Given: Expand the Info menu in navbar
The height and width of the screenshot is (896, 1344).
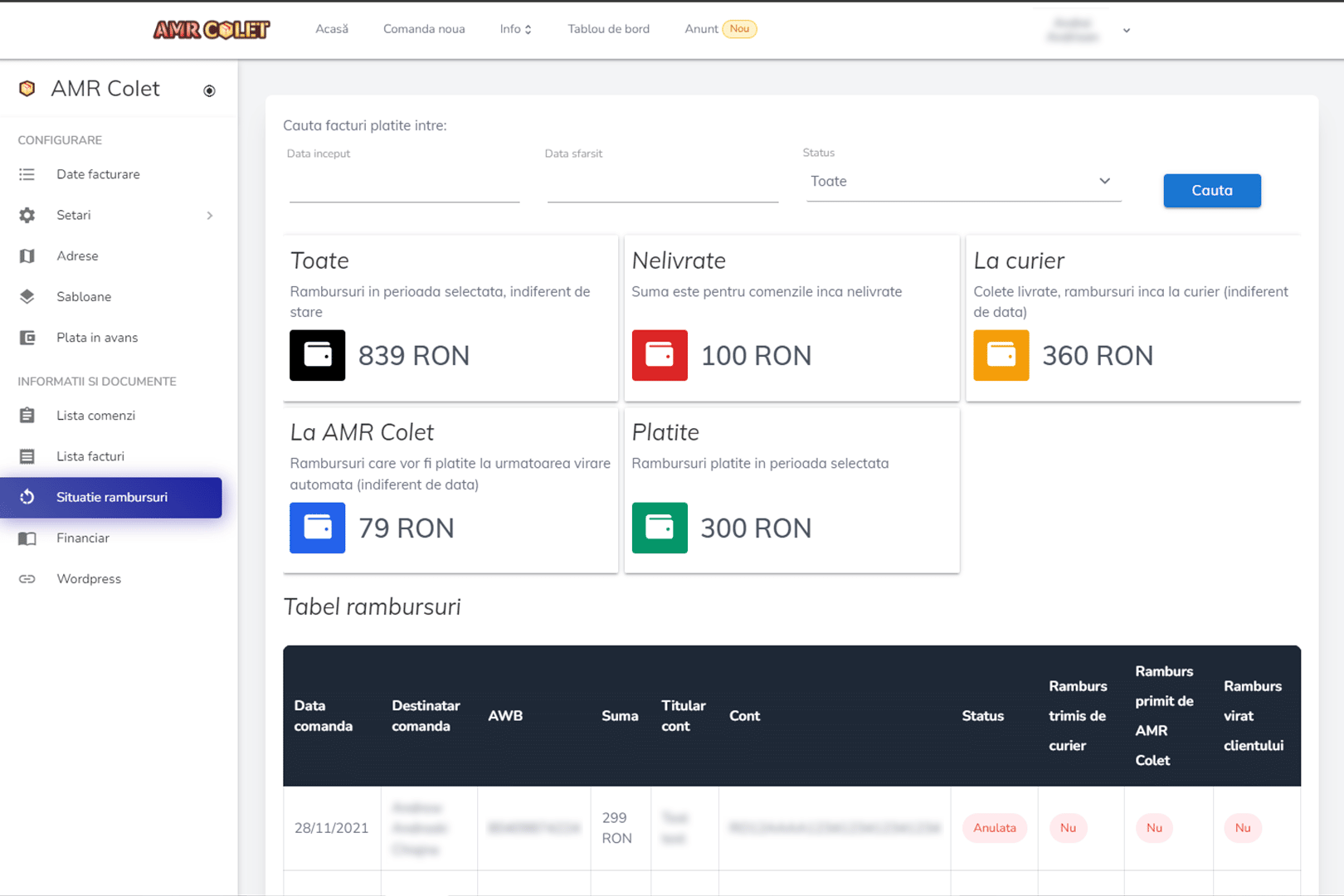Looking at the screenshot, I should (515, 29).
